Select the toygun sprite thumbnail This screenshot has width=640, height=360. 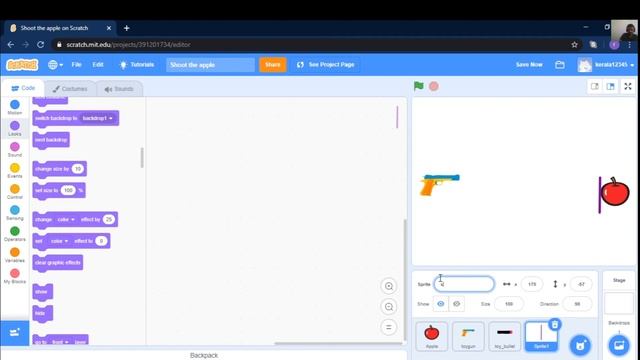tap(468, 336)
